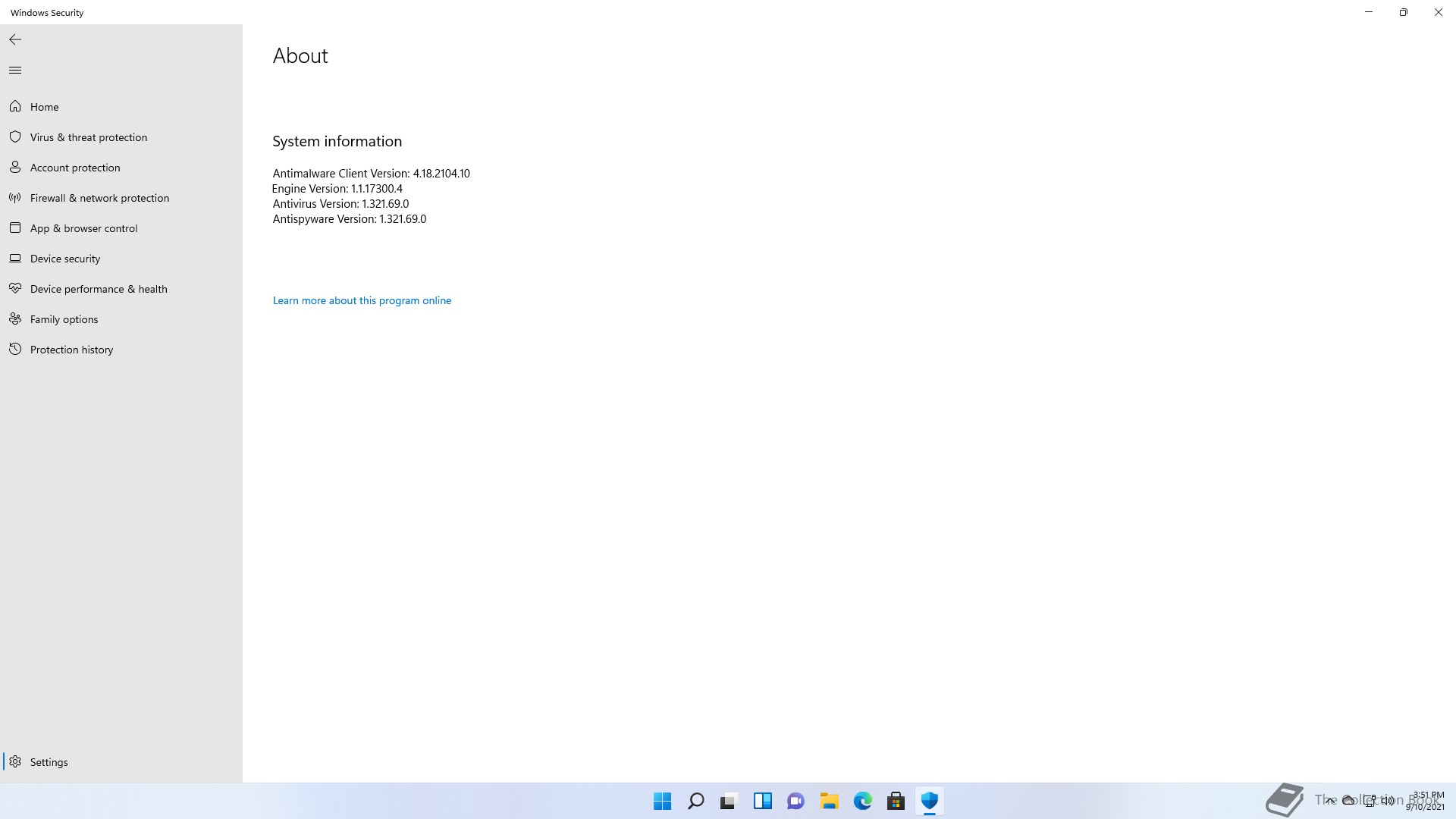Select the Account protection person icon
The height and width of the screenshot is (819, 1456).
15,167
